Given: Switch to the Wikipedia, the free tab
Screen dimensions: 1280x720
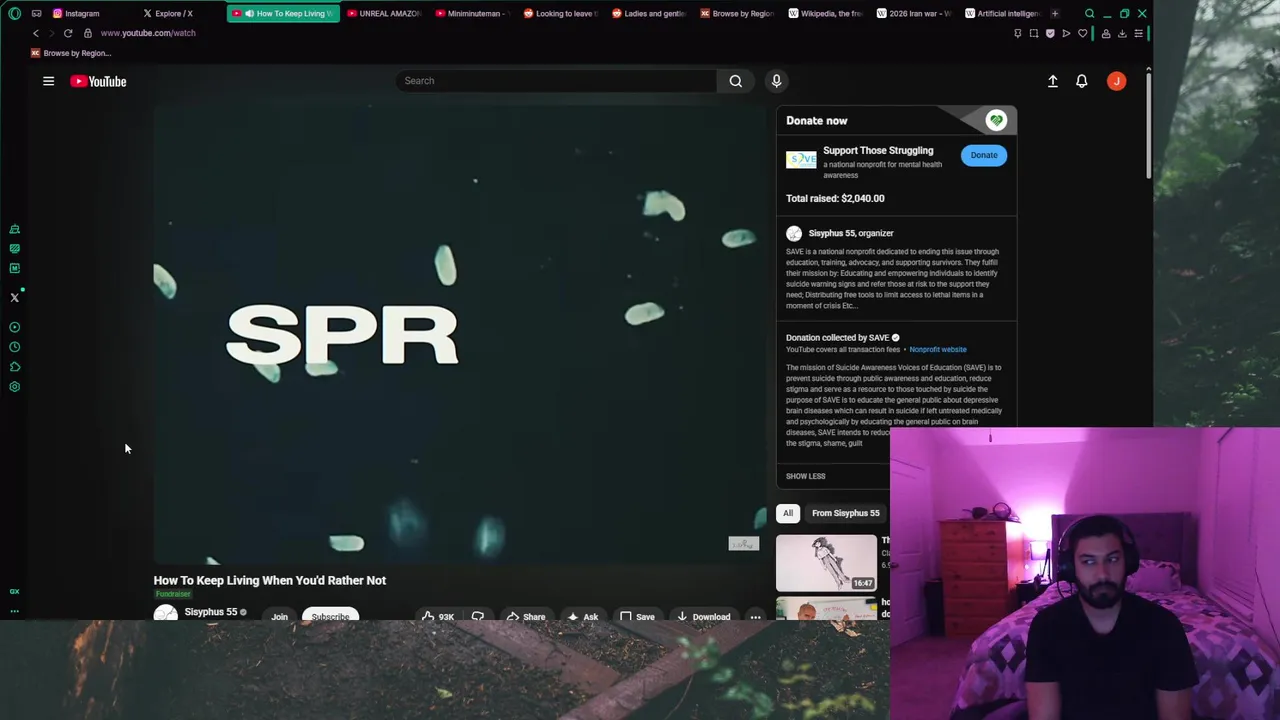Looking at the screenshot, I should (825, 13).
